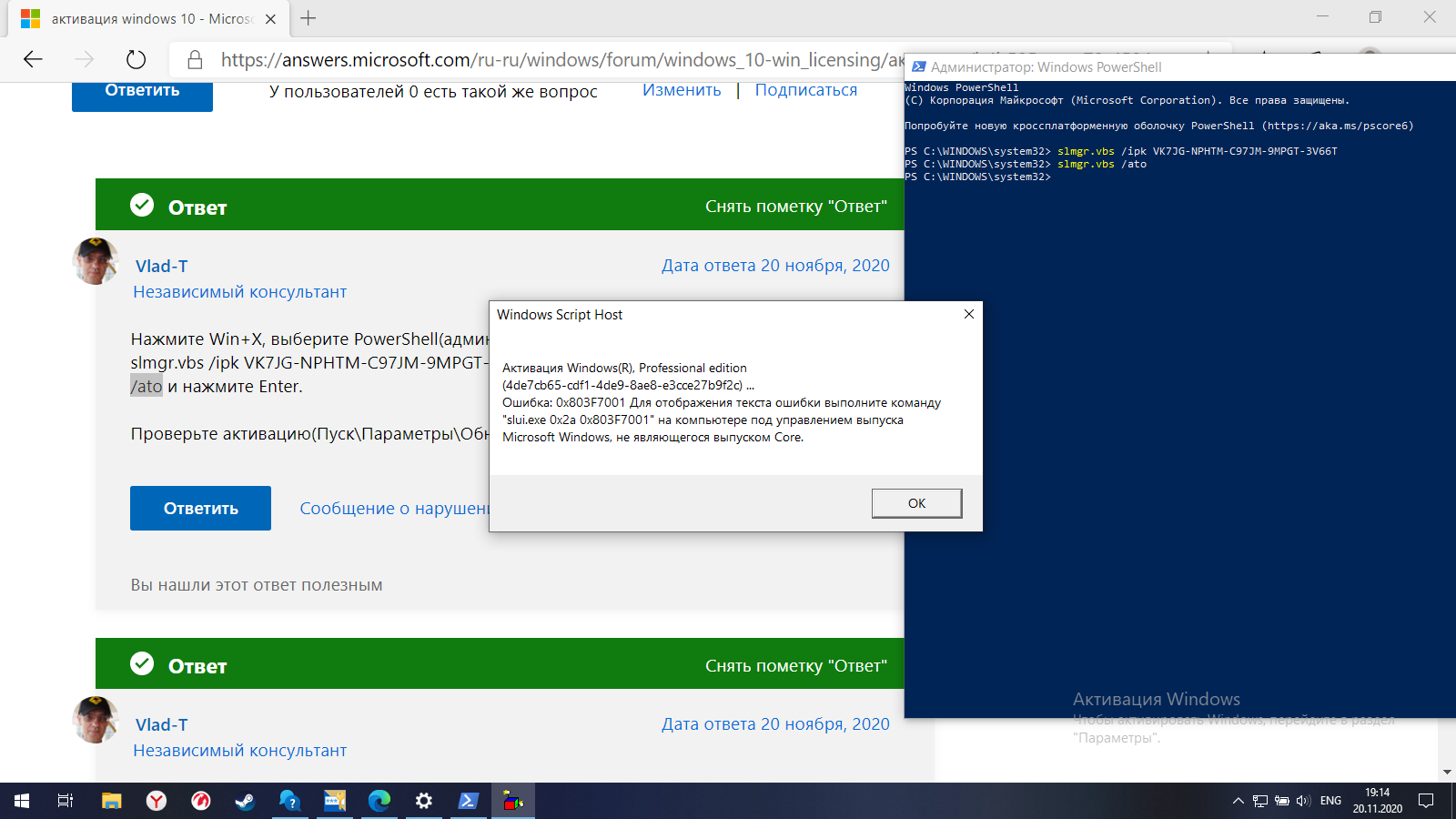Open Vlad-T profile on the first answer

click(161, 267)
